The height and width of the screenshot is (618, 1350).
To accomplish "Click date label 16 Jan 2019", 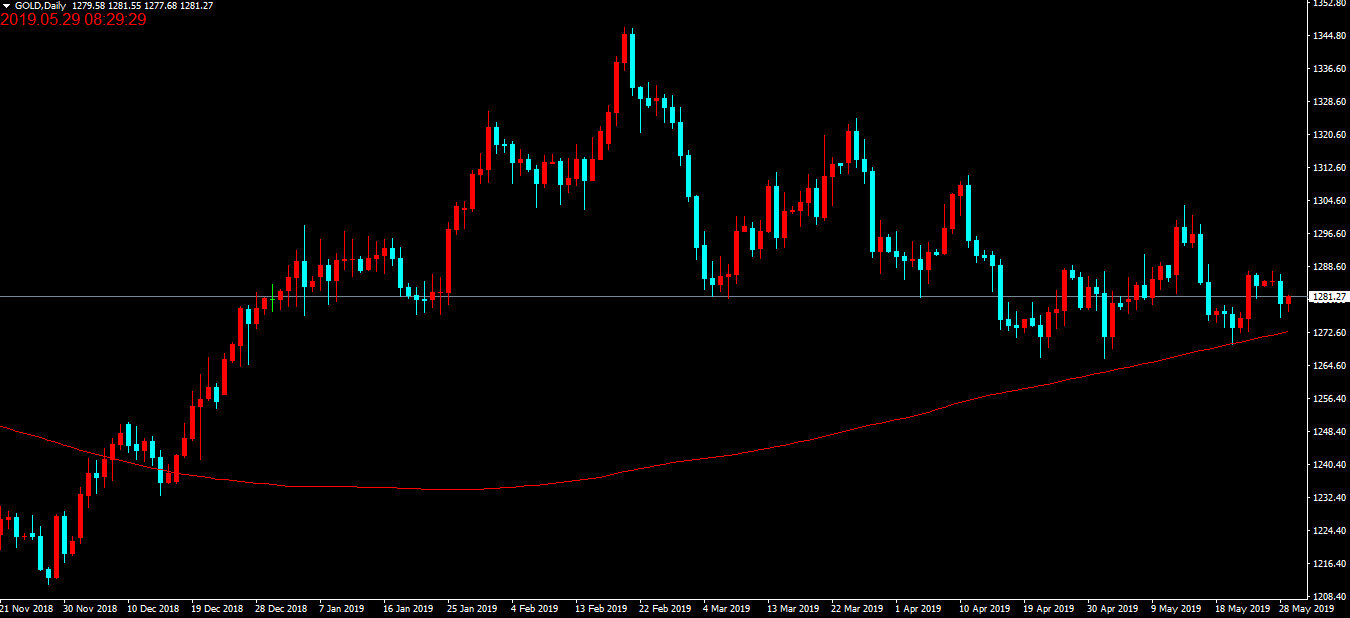I will tap(408, 608).
